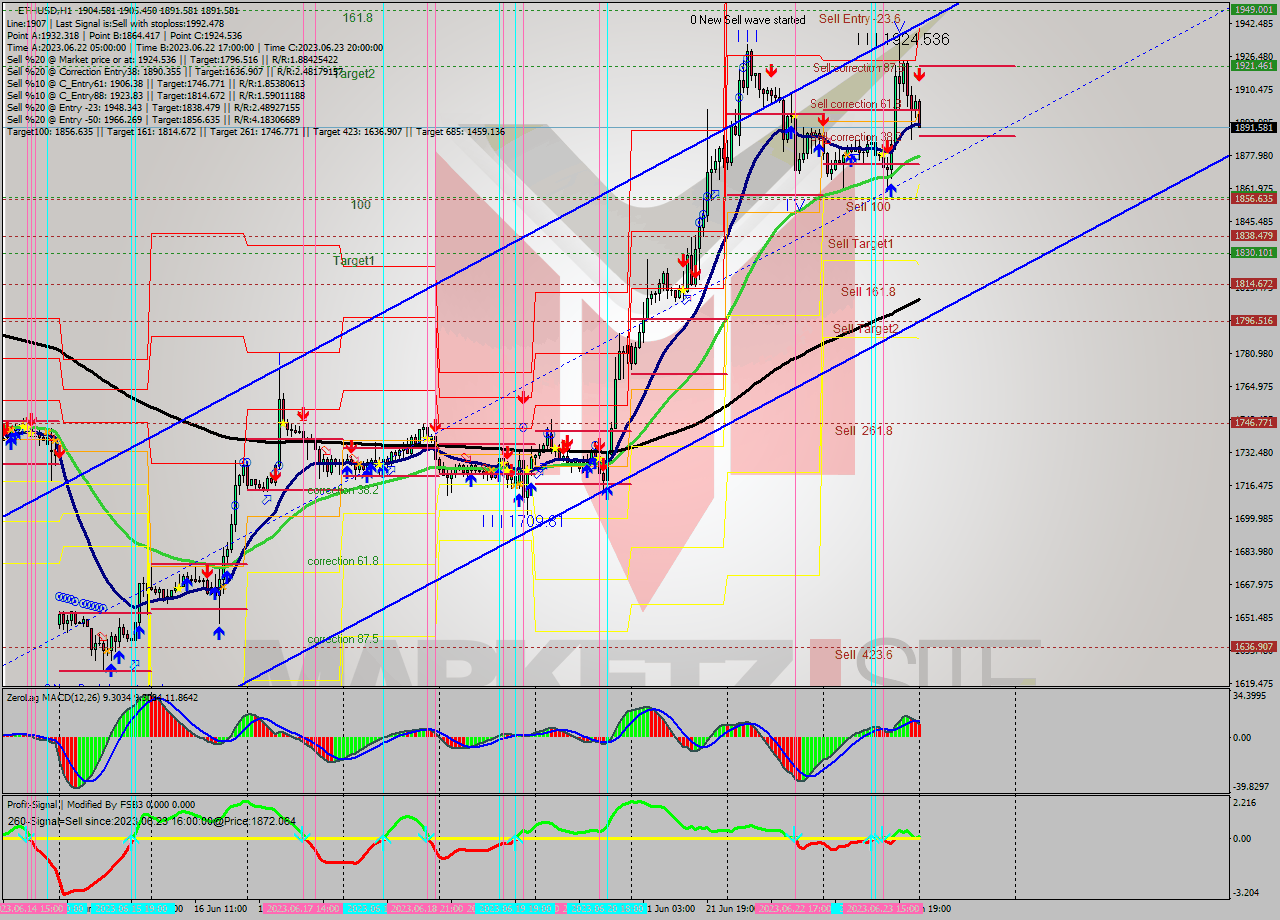The image size is (1280, 920).
Task: Select the 1796.516 price tag
Action: pyautogui.click(x=1254, y=321)
